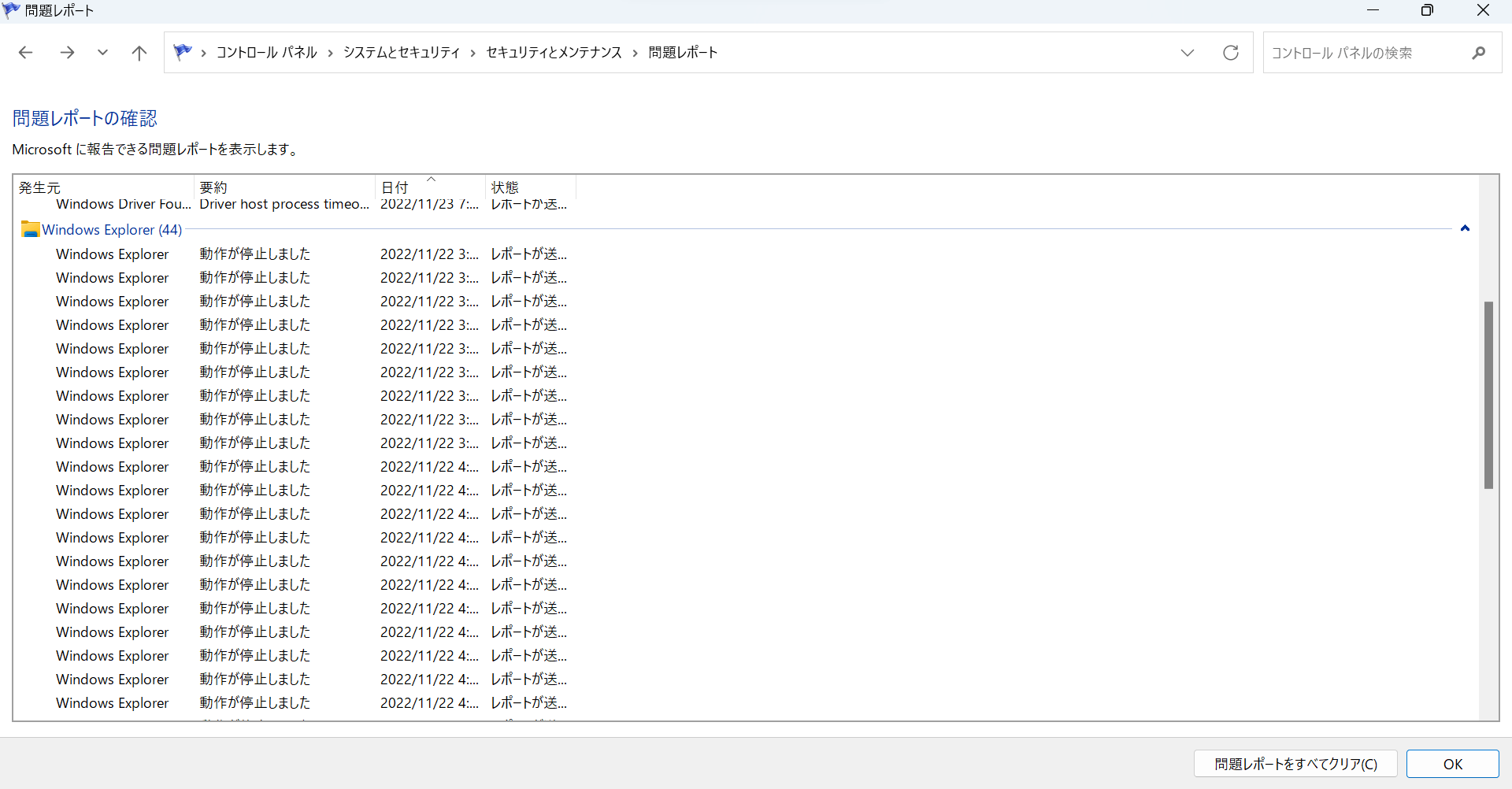Navigate up one level with up arrow
Viewport: 1512px width, 789px height.
(139, 53)
